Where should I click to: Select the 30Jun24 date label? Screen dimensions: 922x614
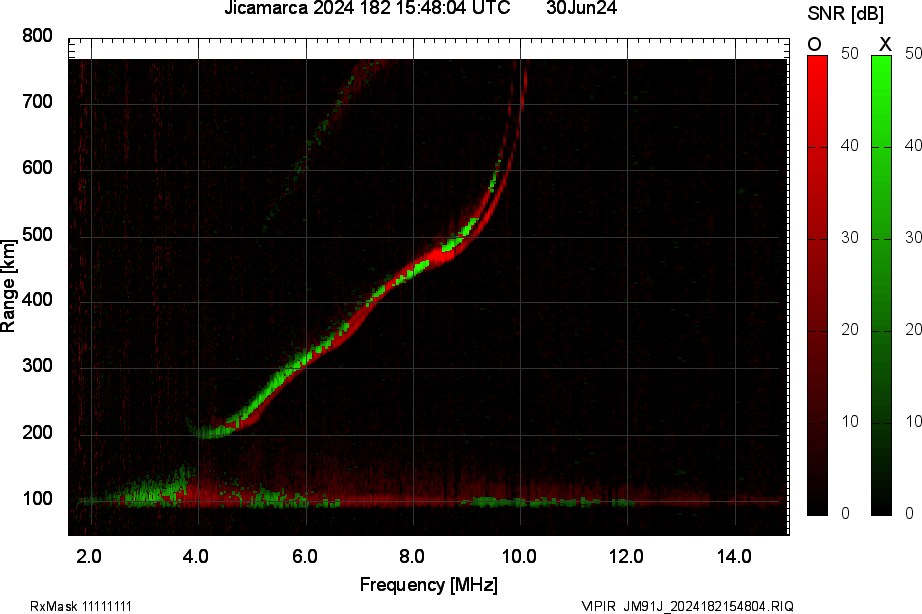(x=581, y=9)
